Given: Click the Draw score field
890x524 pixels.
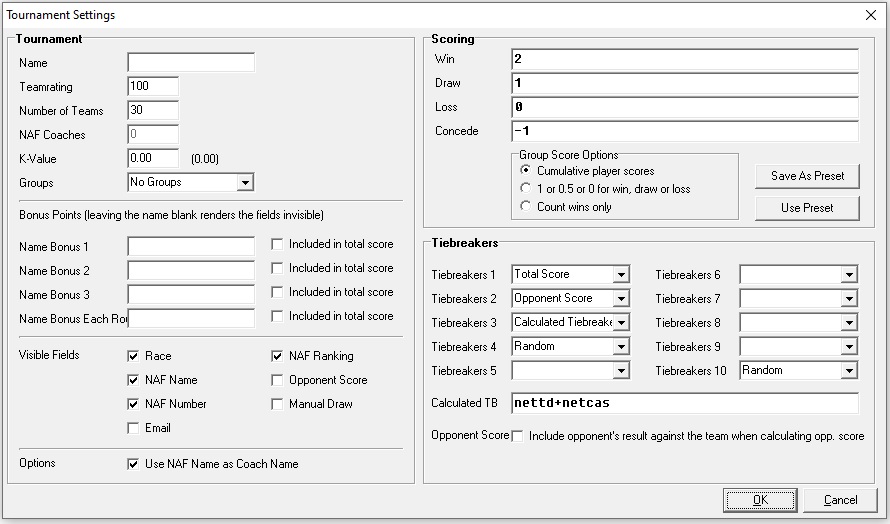Looking at the screenshot, I should pos(685,83).
